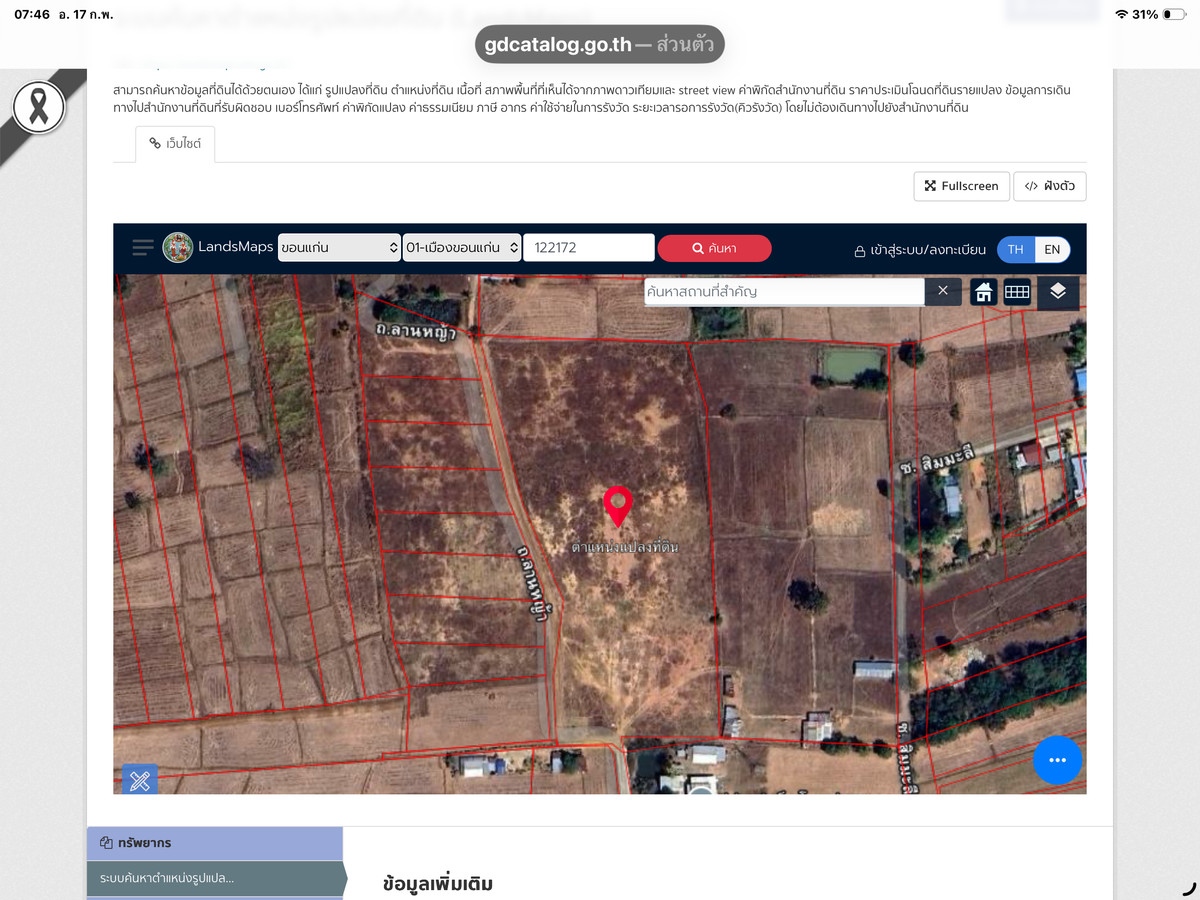Screen dimensions: 1200x900
Task: Switch the map language to EN
Action: pos(1052,249)
